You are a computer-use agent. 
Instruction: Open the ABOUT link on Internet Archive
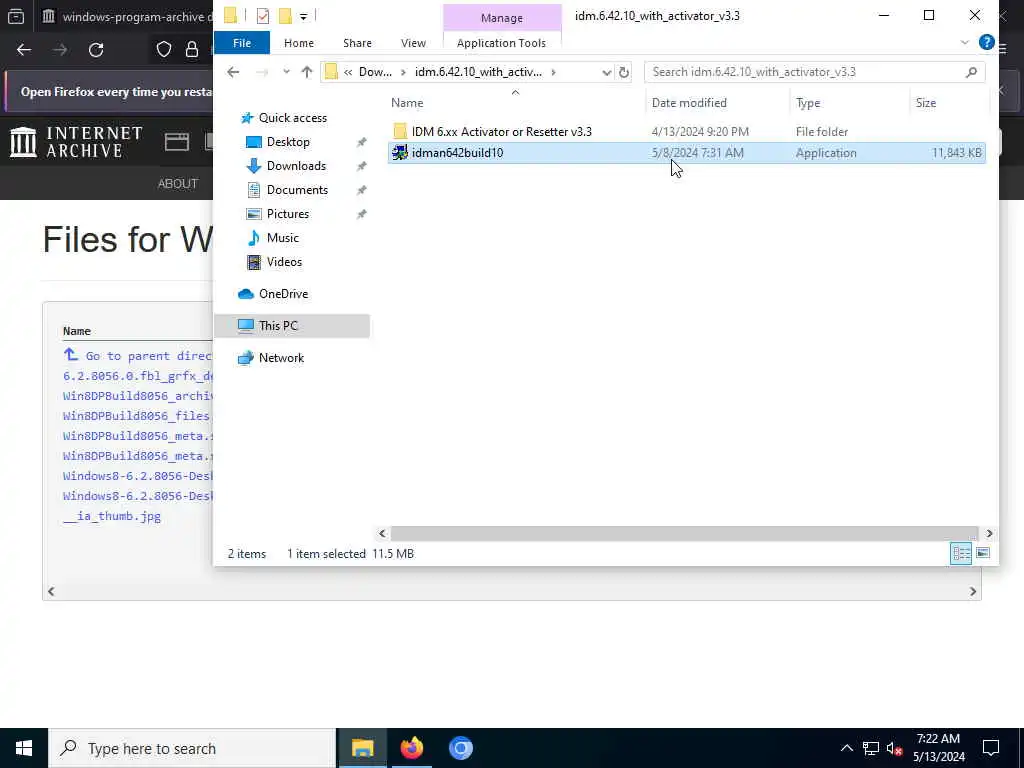pos(177,184)
